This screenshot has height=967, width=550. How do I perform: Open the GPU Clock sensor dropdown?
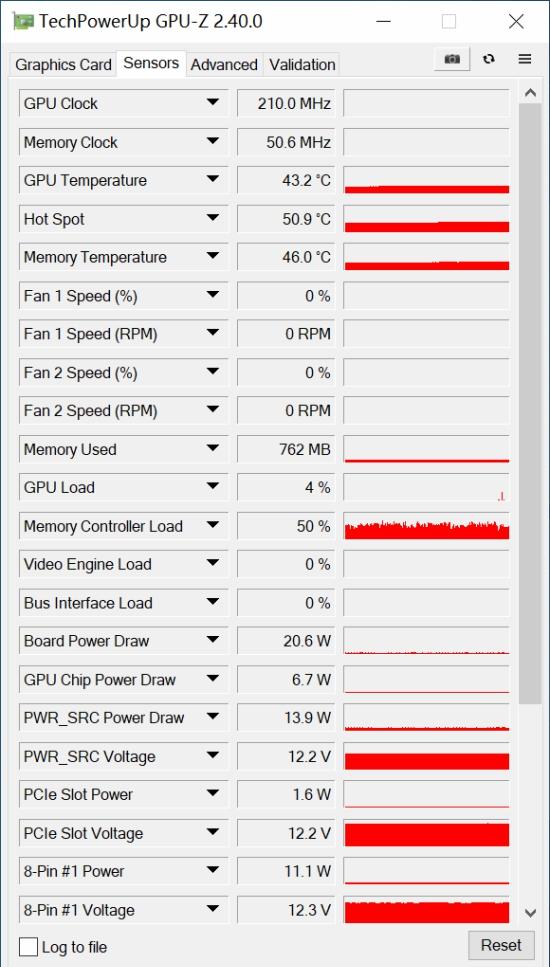coord(213,102)
